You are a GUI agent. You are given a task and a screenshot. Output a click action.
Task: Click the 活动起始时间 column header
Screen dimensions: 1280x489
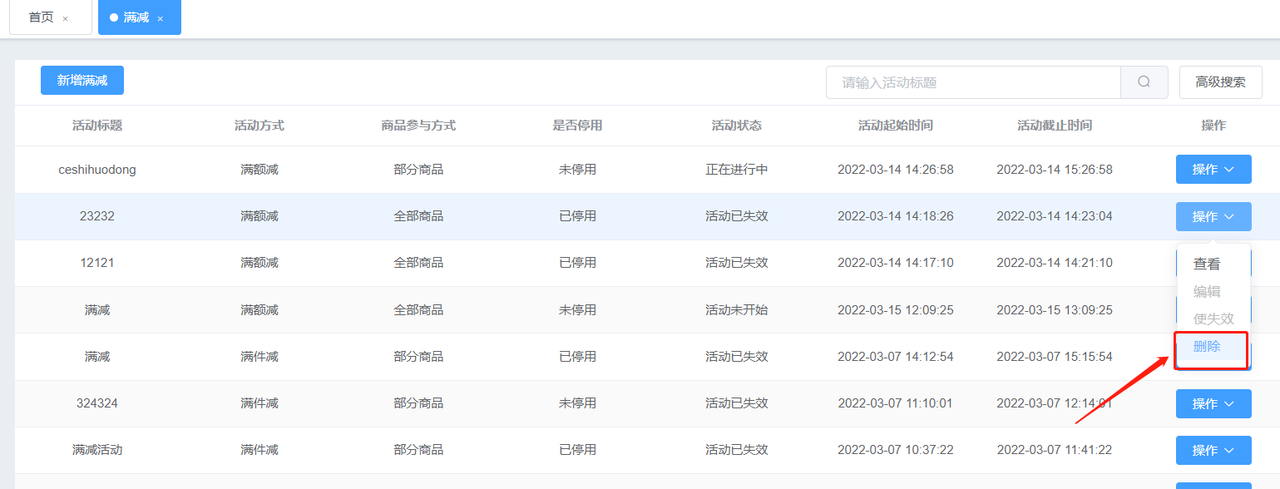point(895,126)
